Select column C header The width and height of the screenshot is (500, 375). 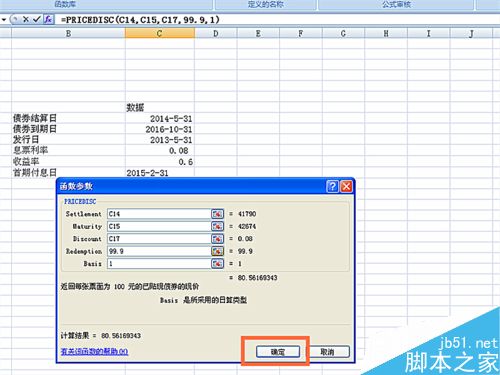pos(160,33)
